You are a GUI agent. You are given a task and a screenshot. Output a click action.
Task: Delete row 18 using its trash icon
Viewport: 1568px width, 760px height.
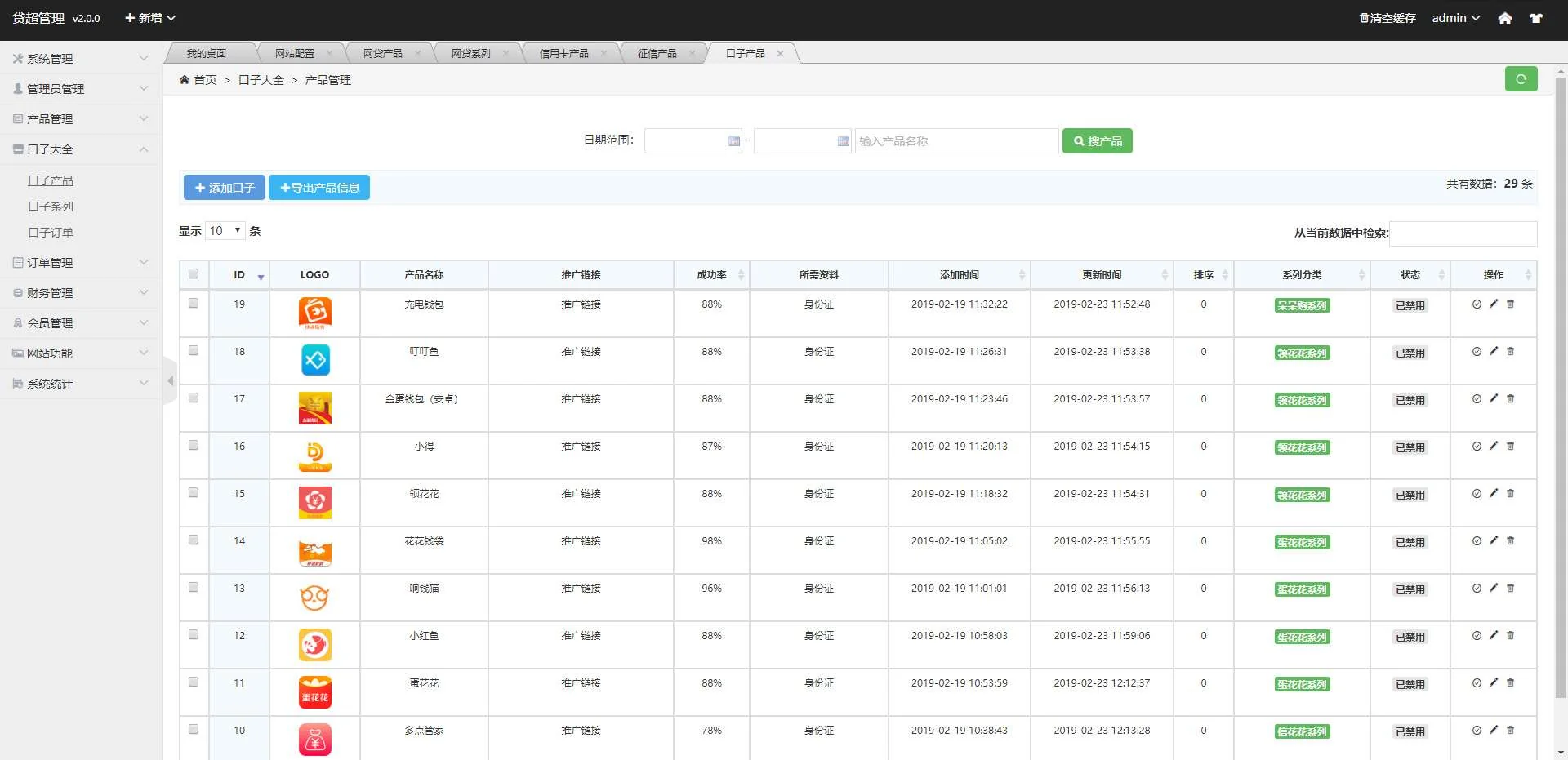tap(1510, 351)
